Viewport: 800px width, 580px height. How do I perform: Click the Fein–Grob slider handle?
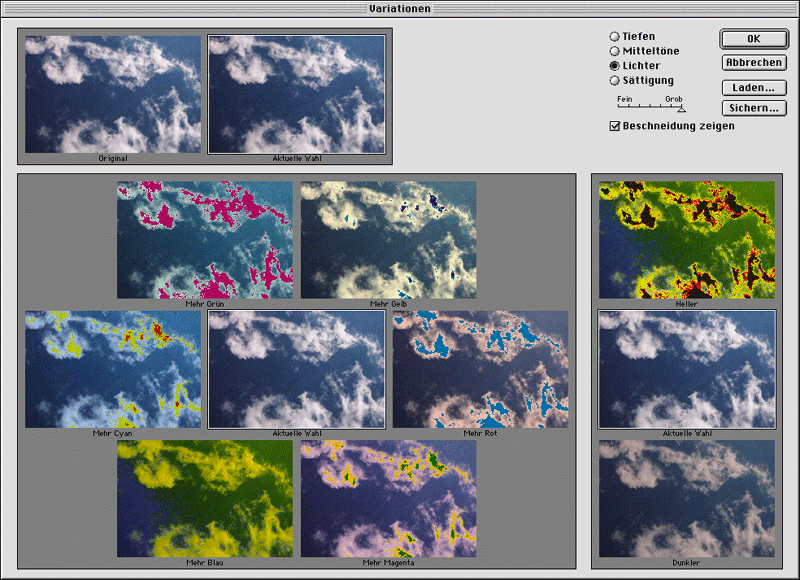point(682,108)
